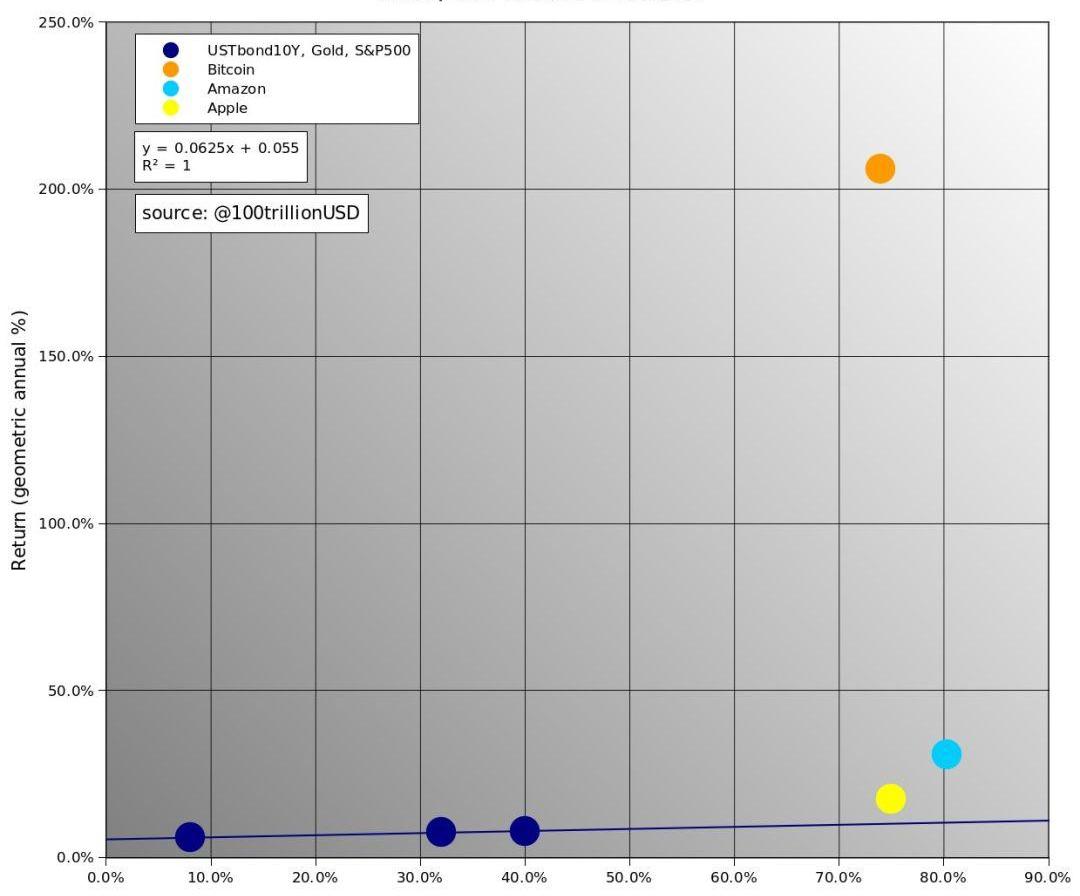Click the 200.0% y-axis tick label

click(x=65, y=189)
